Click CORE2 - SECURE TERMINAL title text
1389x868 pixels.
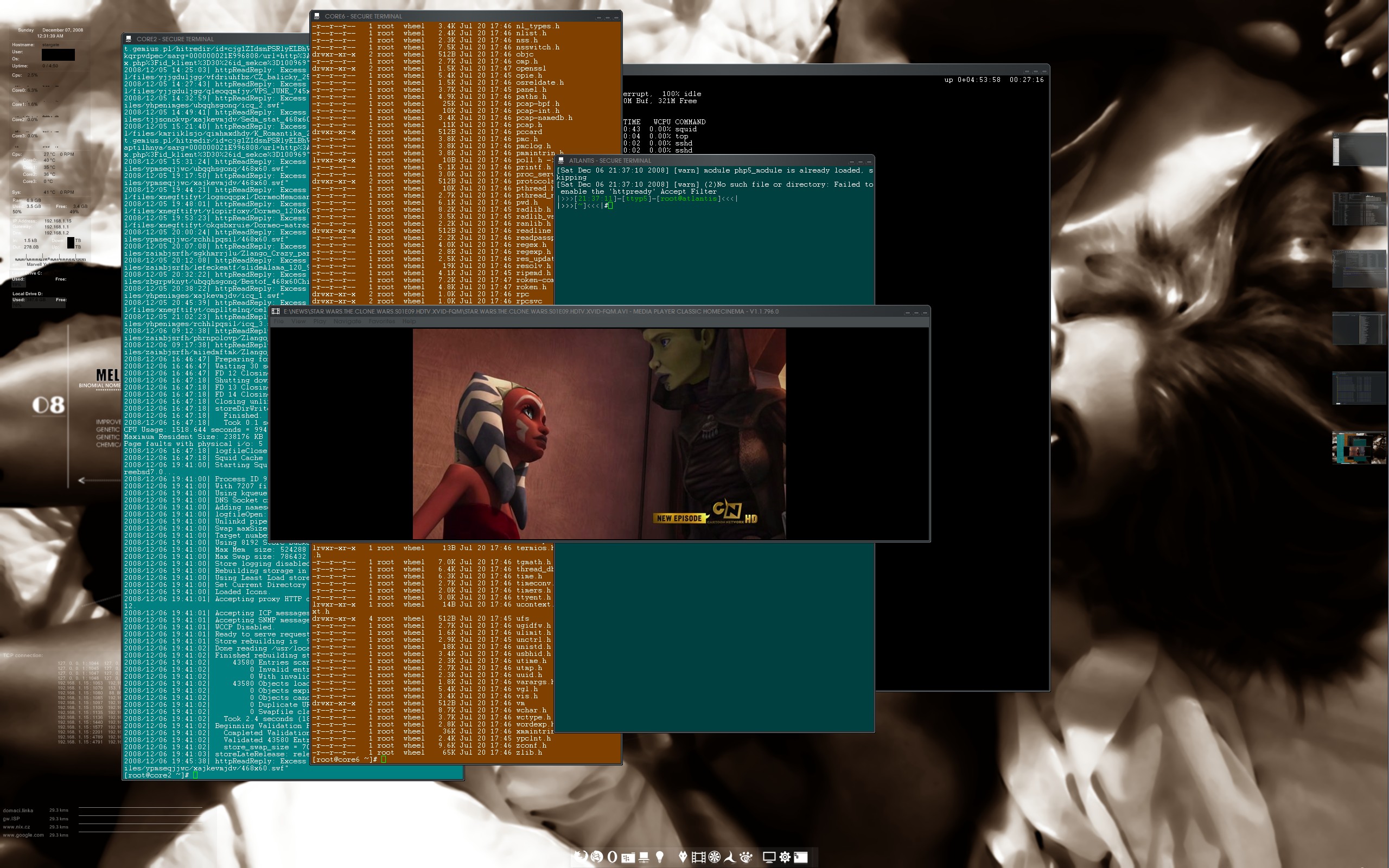(175, 39)
